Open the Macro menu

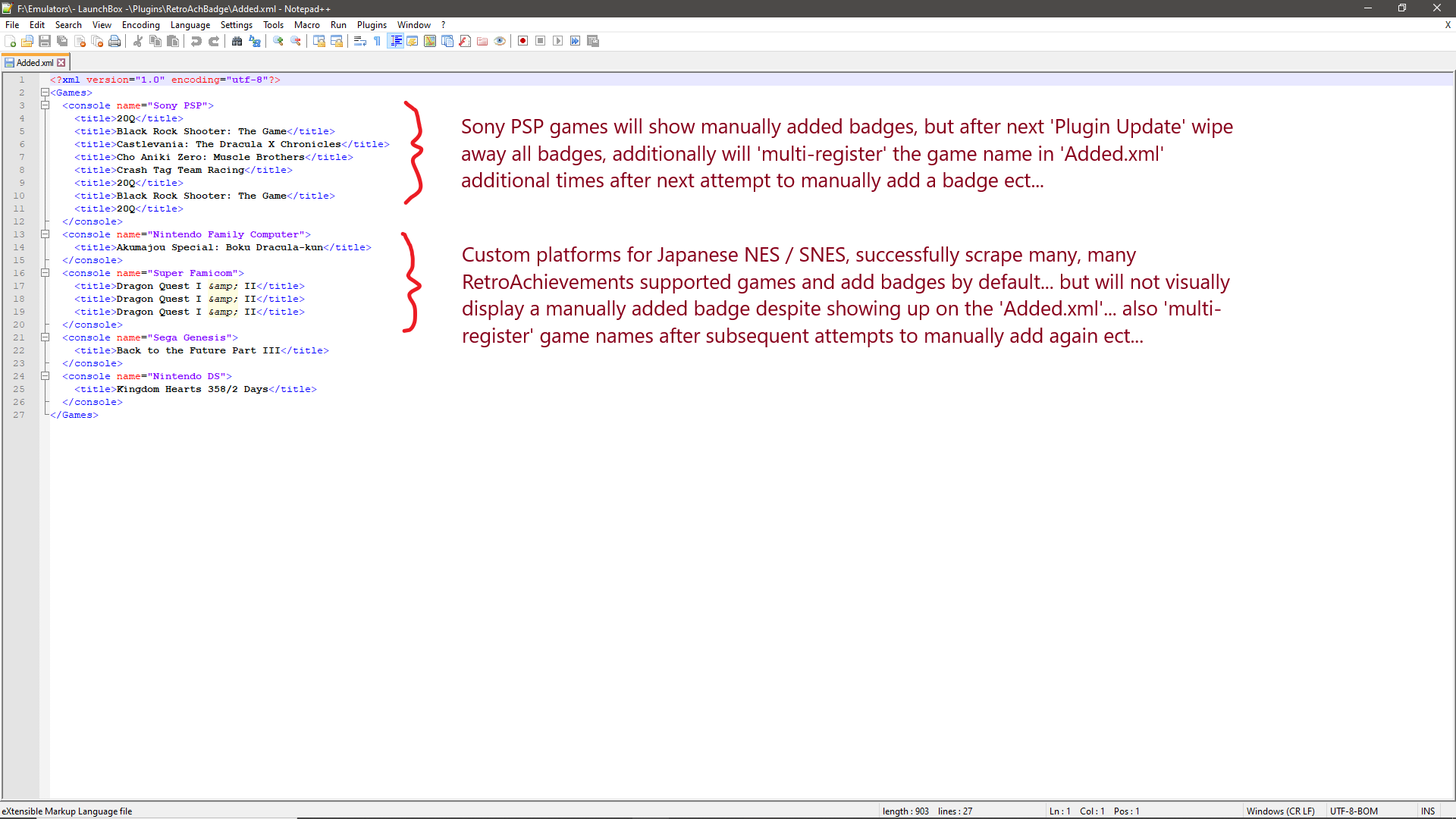point(307,25)
